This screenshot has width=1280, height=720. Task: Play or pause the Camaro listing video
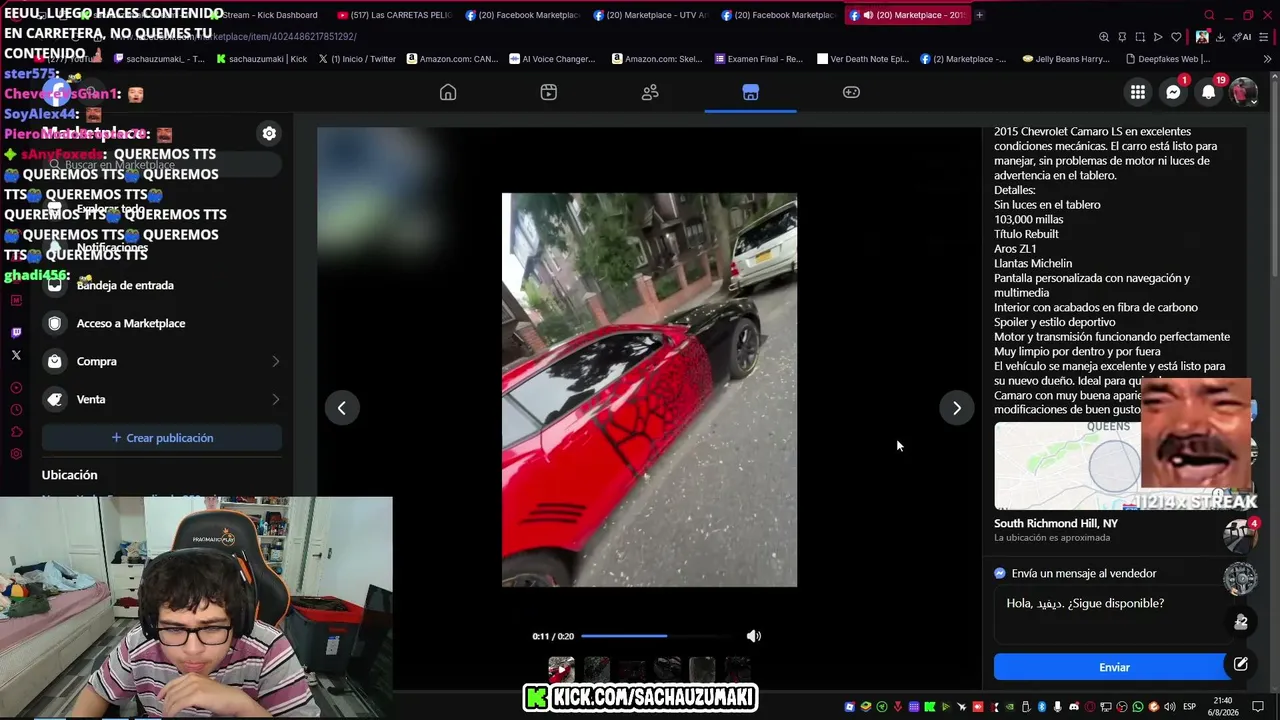[x=649, y=390]
